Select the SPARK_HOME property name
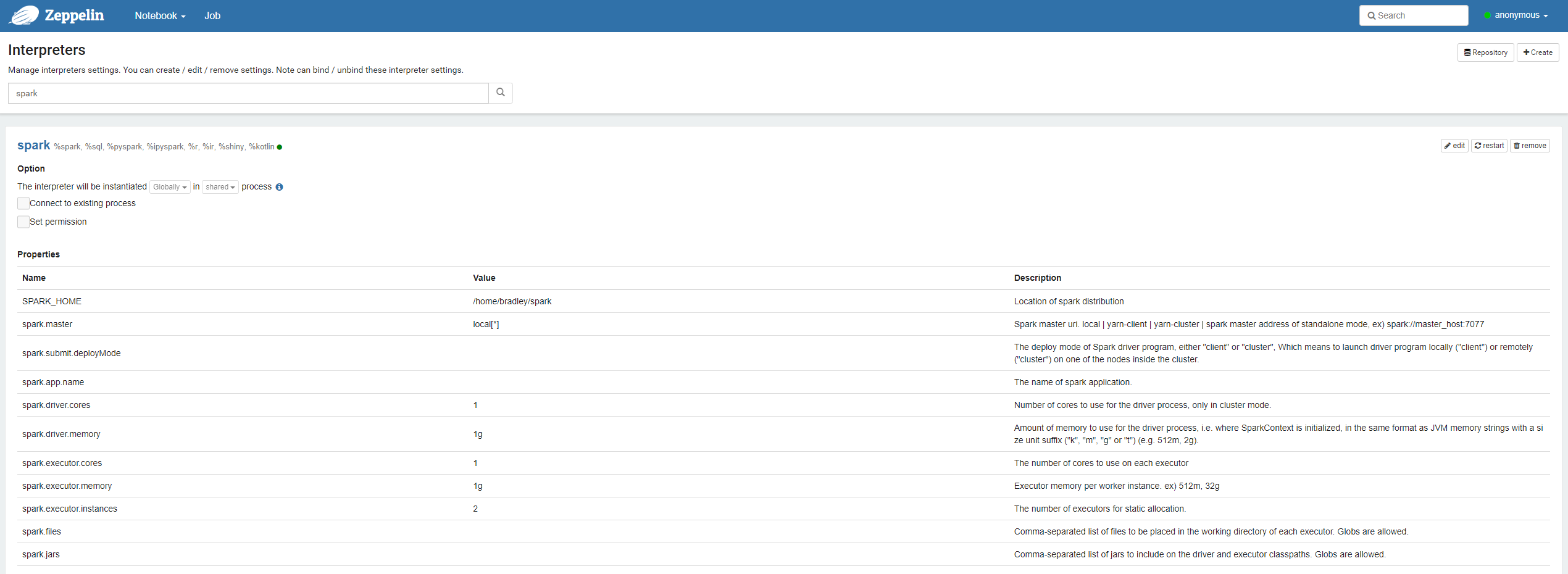 pyautogui.click(x=52, y=301)
